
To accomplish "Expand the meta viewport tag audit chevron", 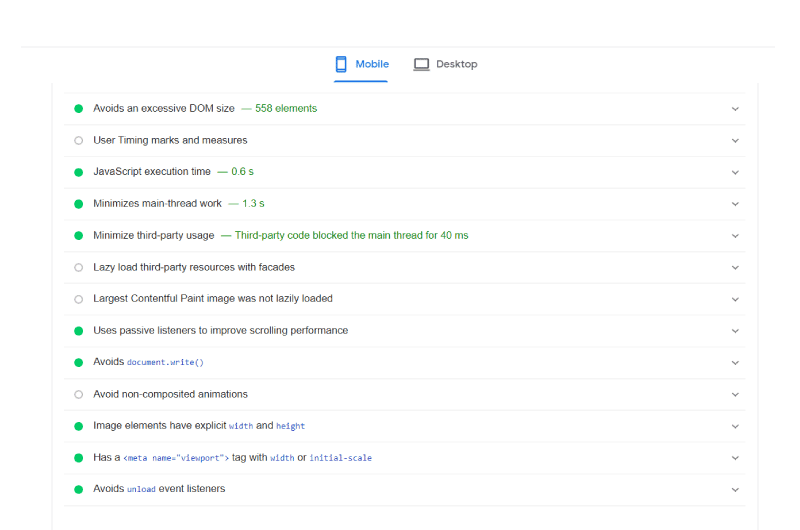I will [x=735, y=458].
